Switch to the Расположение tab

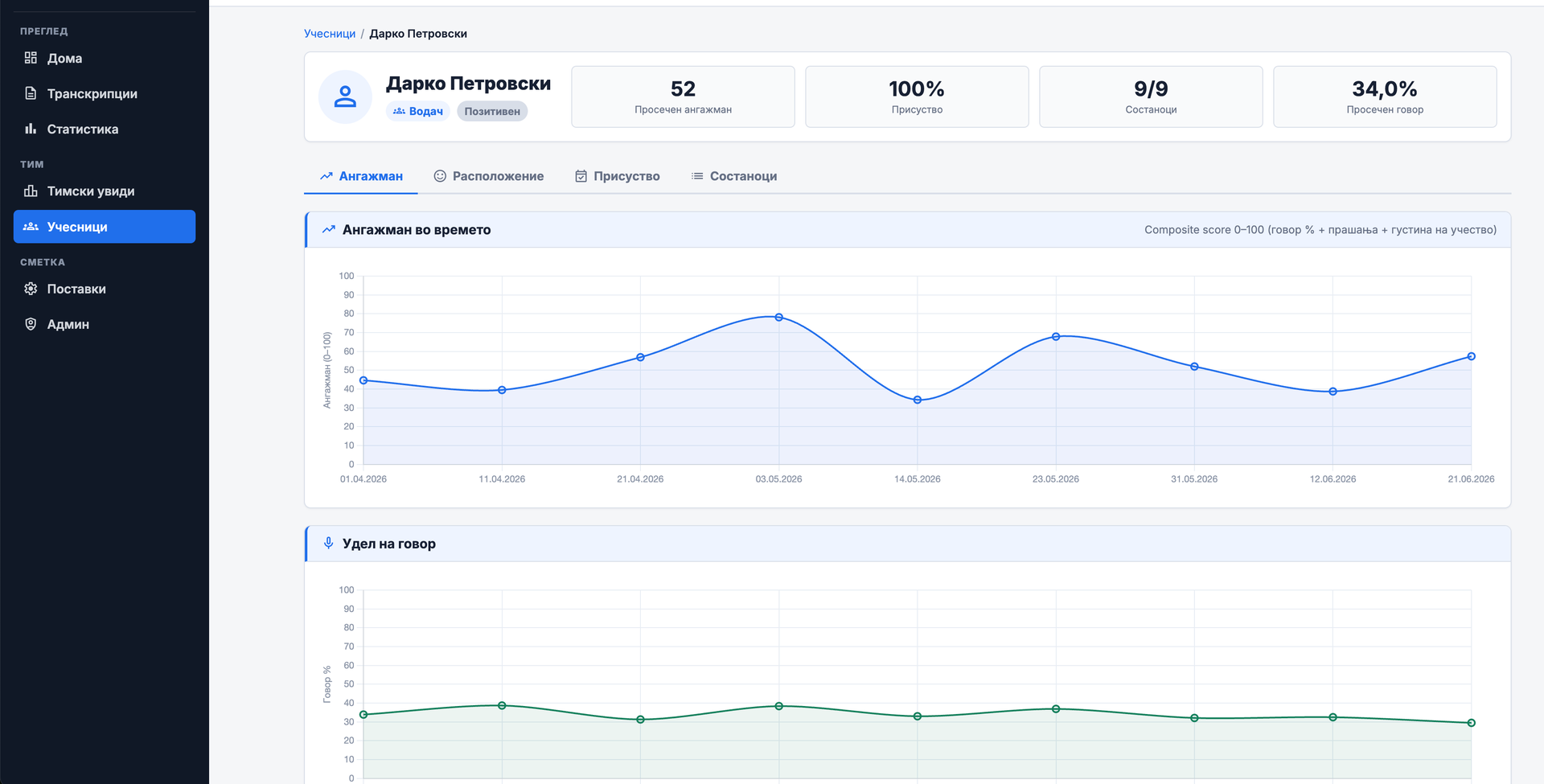[x=489, y=176]
